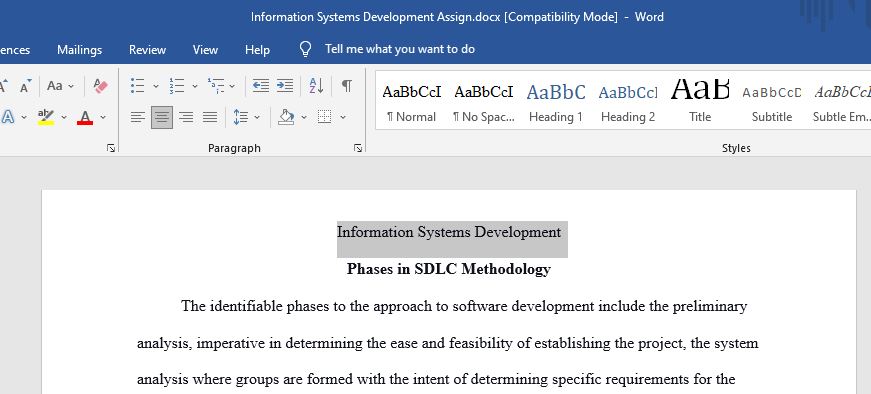The width and height of the screenshot is (871, 394).
Task: Switch to the View tab
Action: tap(205, 50)
